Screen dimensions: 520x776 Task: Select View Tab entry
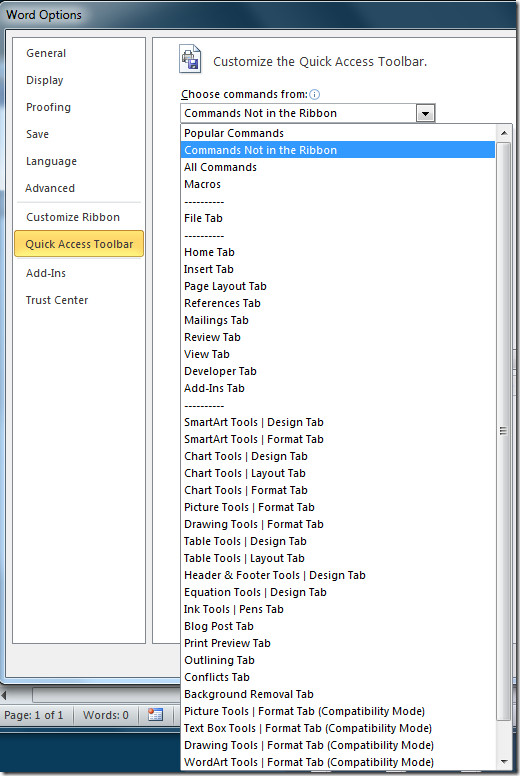[x=338, y=354]
